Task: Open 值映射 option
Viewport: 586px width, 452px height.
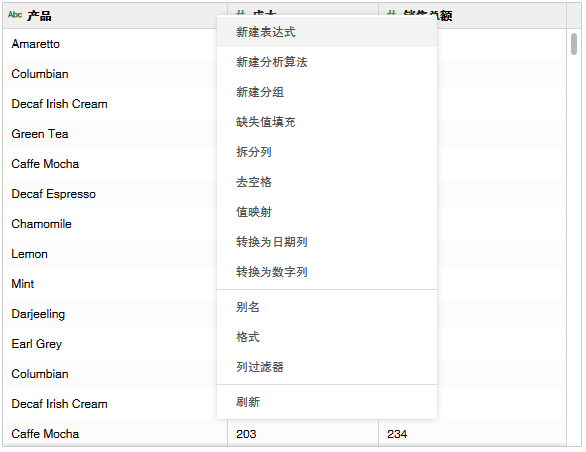Action: click(x=327, y=212)
